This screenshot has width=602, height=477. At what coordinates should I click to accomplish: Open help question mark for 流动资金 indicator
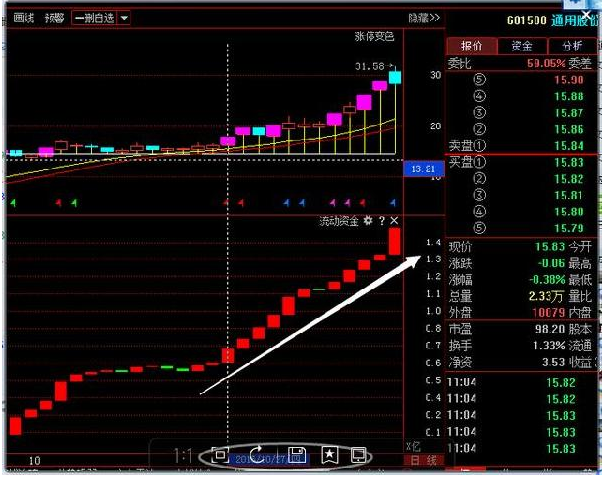[x=381, y=220]
